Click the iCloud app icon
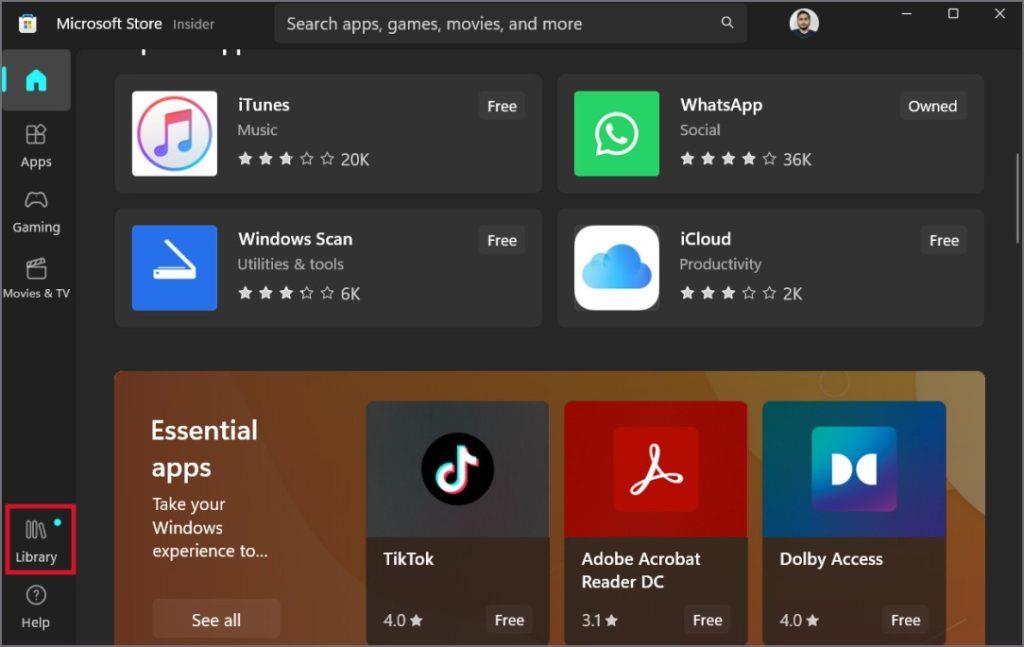Viewport: 1024px width, 647px height. tap(616, 268)
